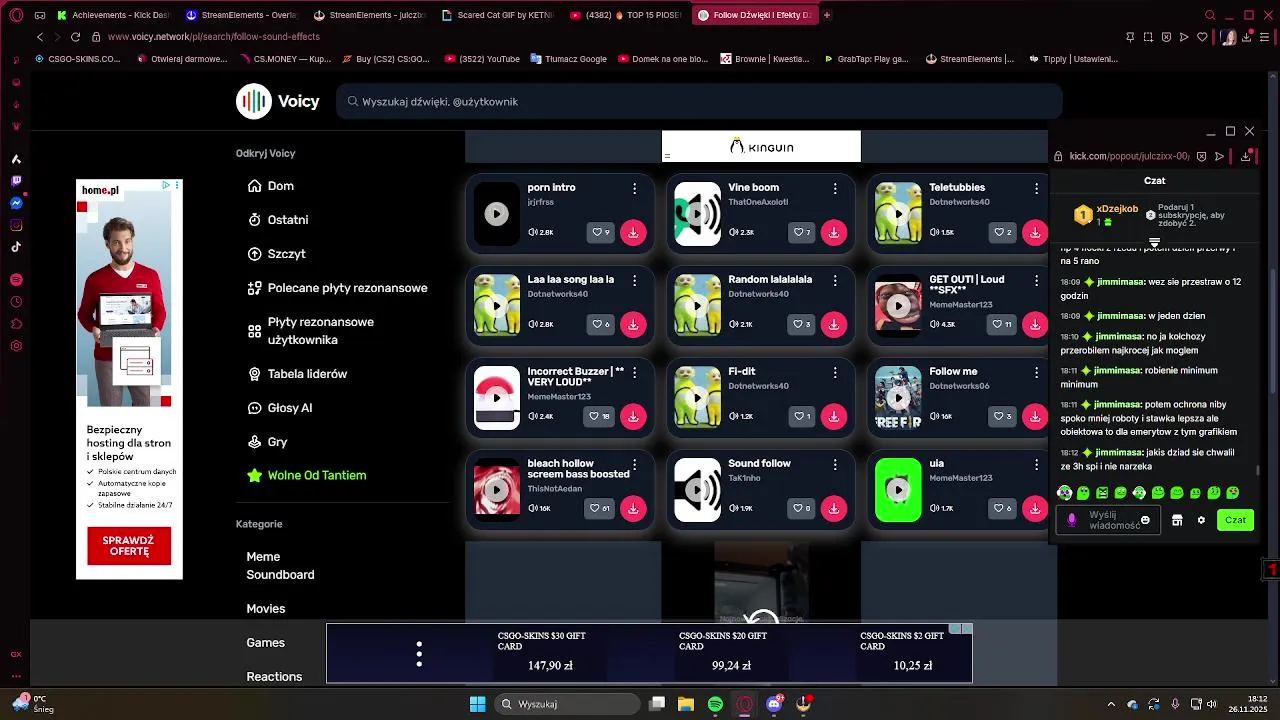The height and width of the screenshot is (720, 1280).
Task: Open options menu for 'Fi-dit'
Action: [x=835, y=372]
